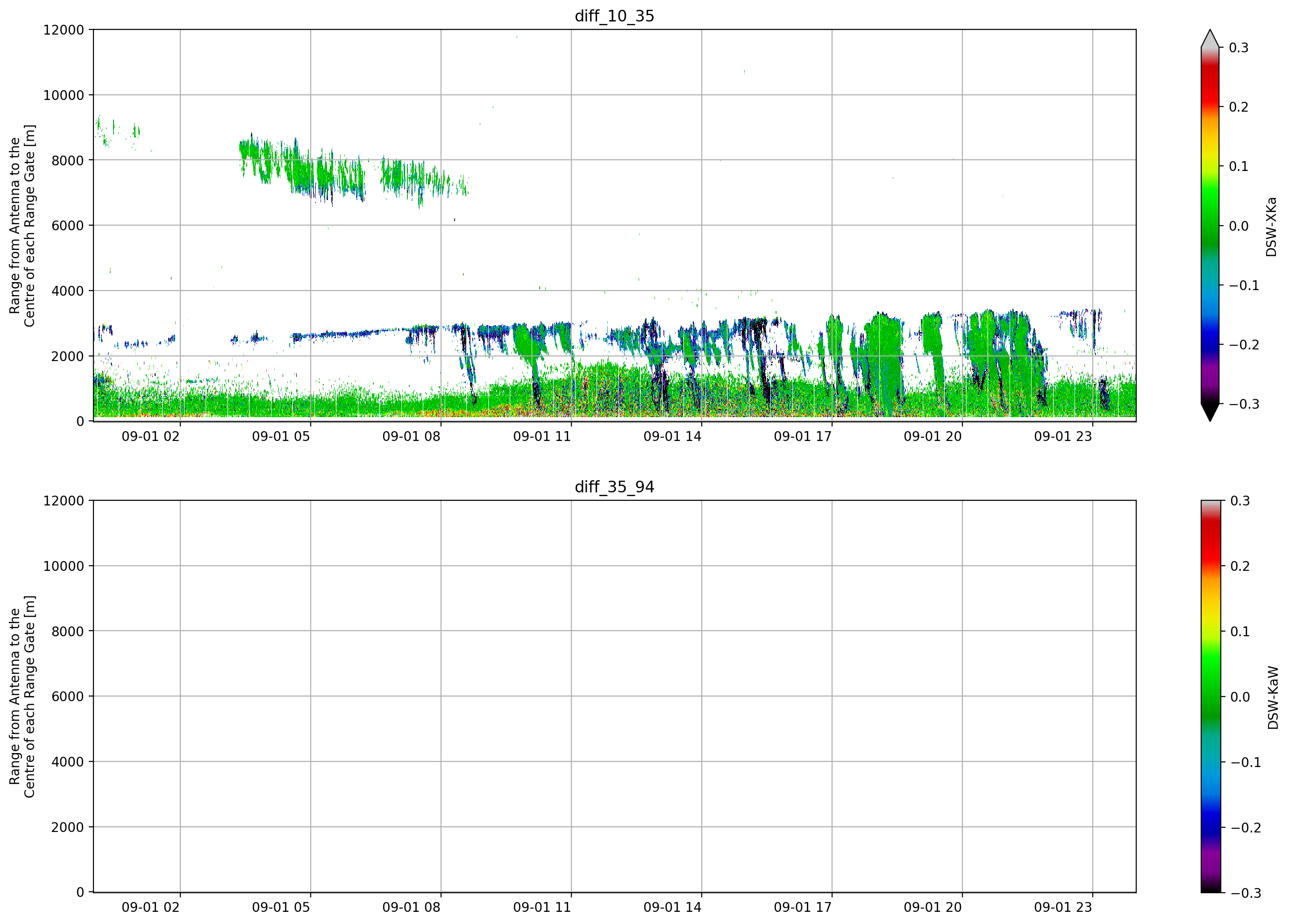Click the 09-01 23 tick label in lower plot

point(1063,908)
